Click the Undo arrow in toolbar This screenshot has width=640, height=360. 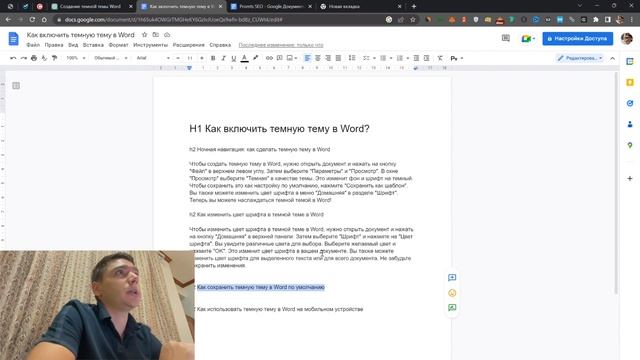pos(13,58)
